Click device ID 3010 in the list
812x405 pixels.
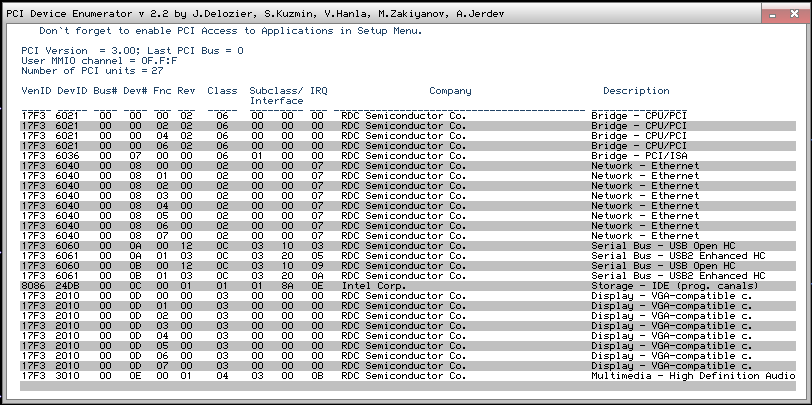tap(67, 376)
